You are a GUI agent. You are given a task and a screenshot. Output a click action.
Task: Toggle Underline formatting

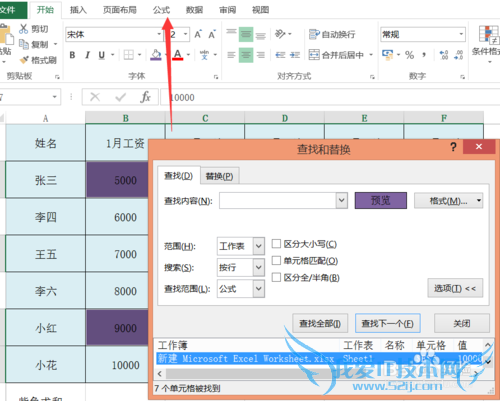click(102, 55)
